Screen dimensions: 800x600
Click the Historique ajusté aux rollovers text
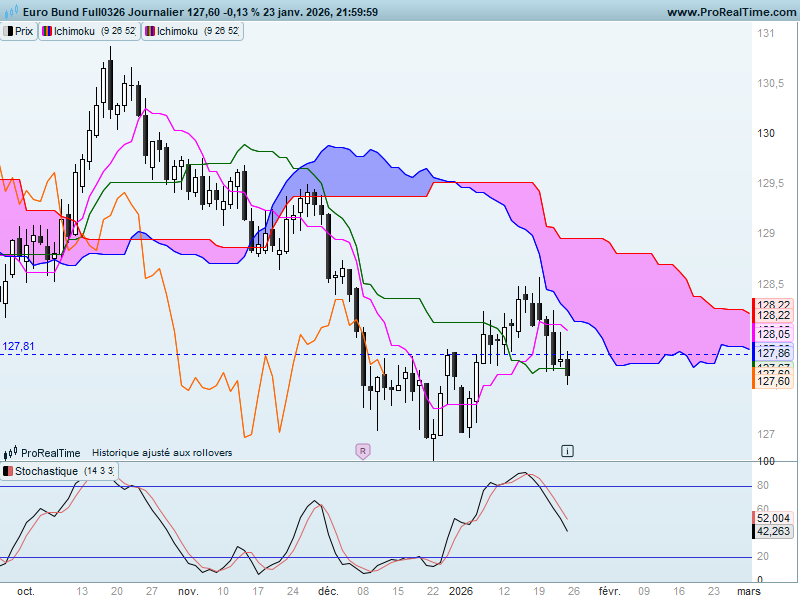point(162,453)
